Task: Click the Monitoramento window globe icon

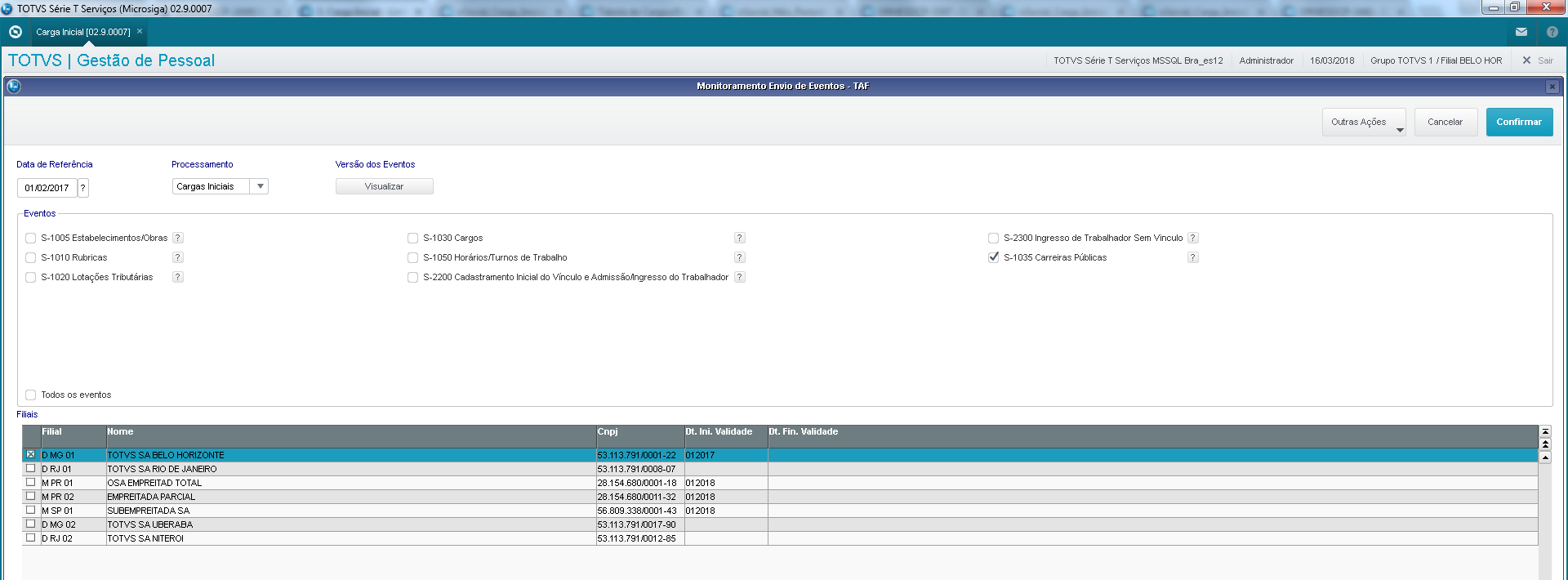Action: tap(14, 86)
